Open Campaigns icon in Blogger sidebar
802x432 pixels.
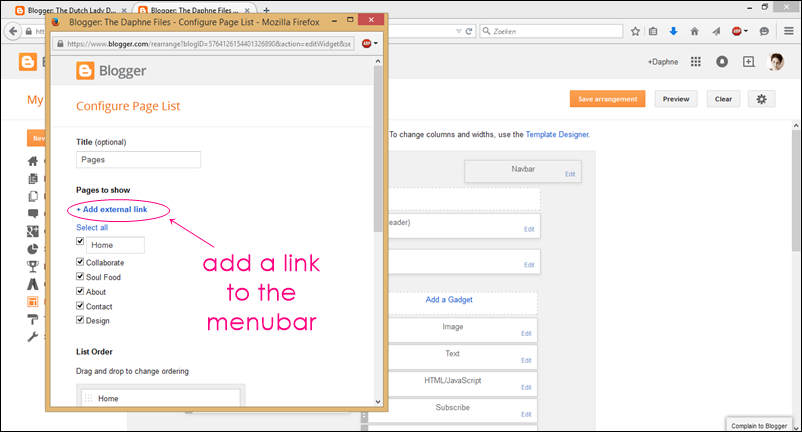point(33,284)
